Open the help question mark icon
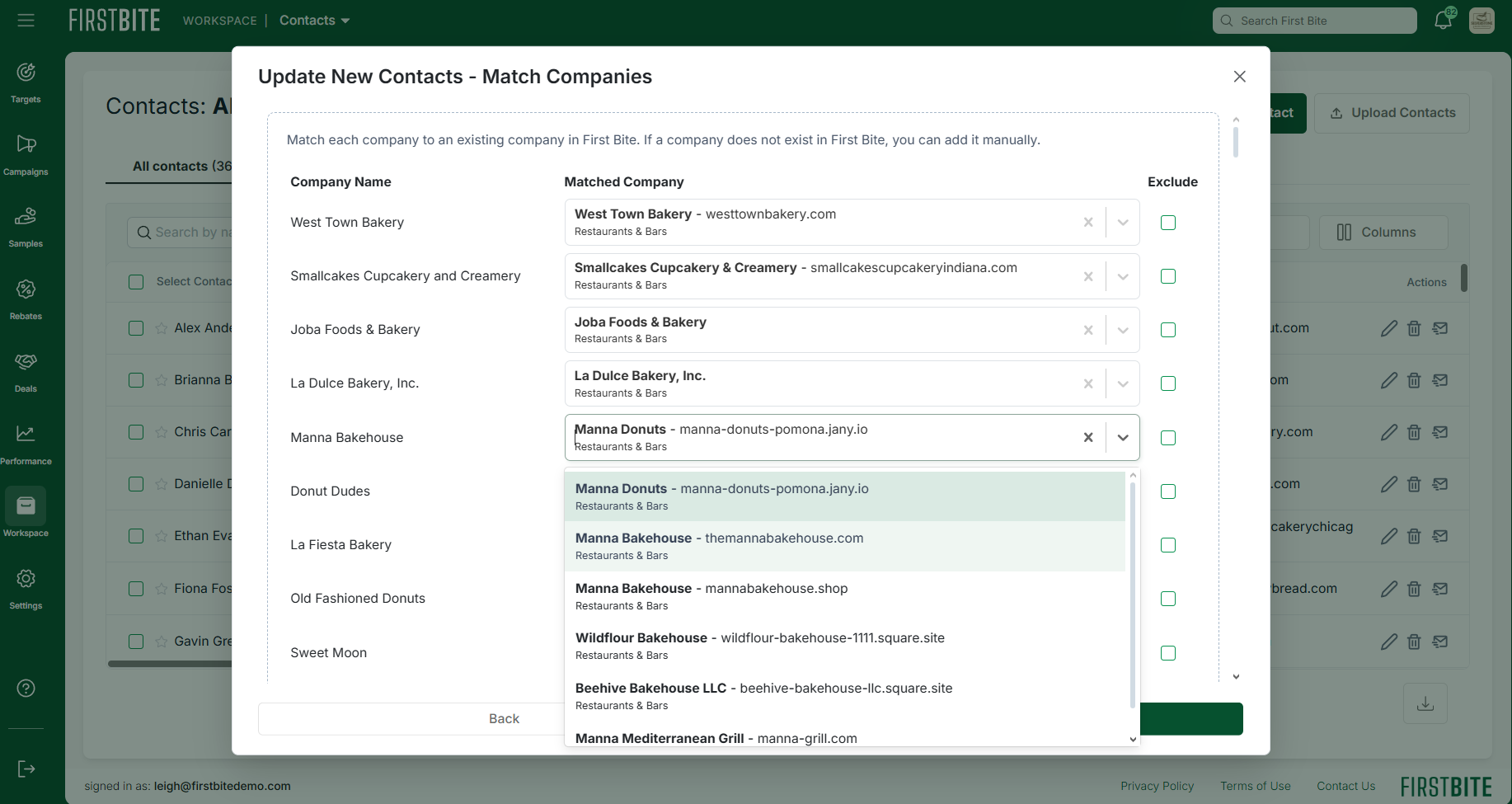 click(x=26, y=689)
